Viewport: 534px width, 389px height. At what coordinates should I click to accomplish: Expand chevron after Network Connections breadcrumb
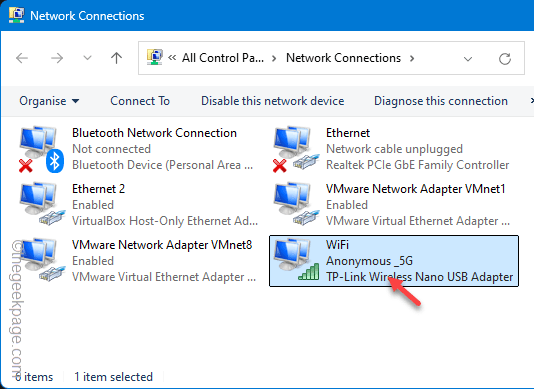[x=412, y=58]
